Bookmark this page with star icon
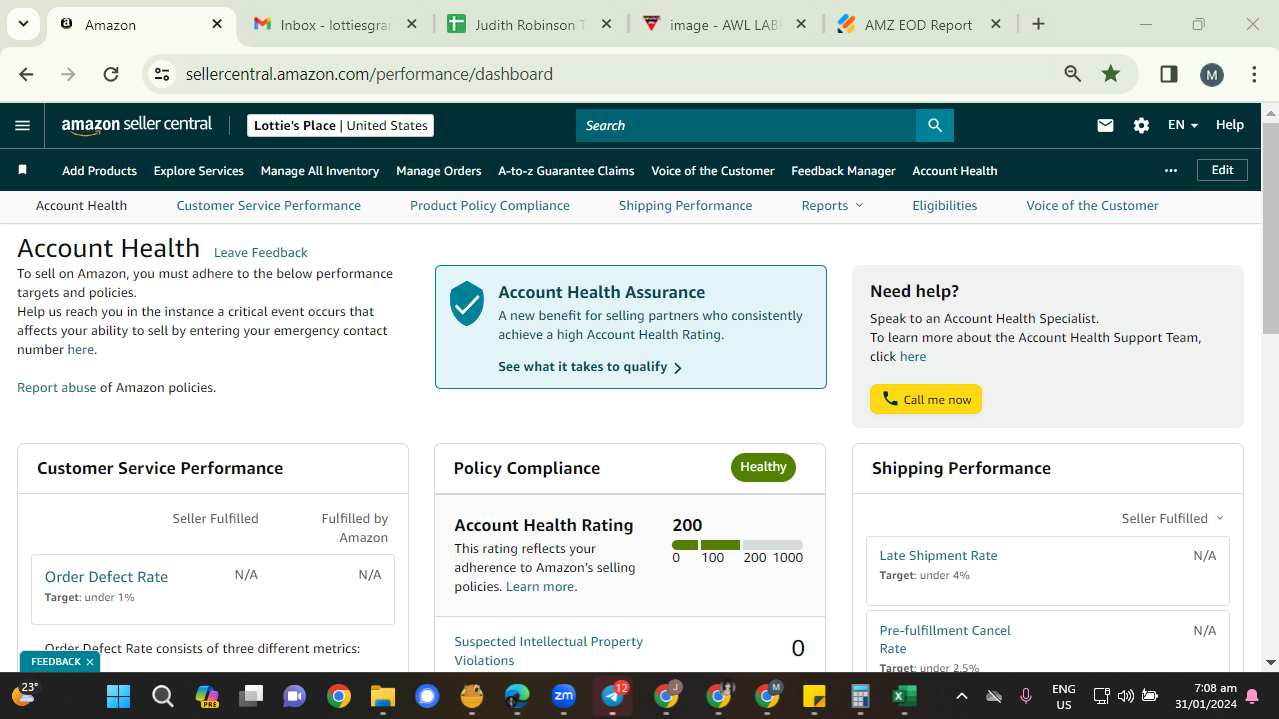1279x719 pixels. pos(1110,74)
